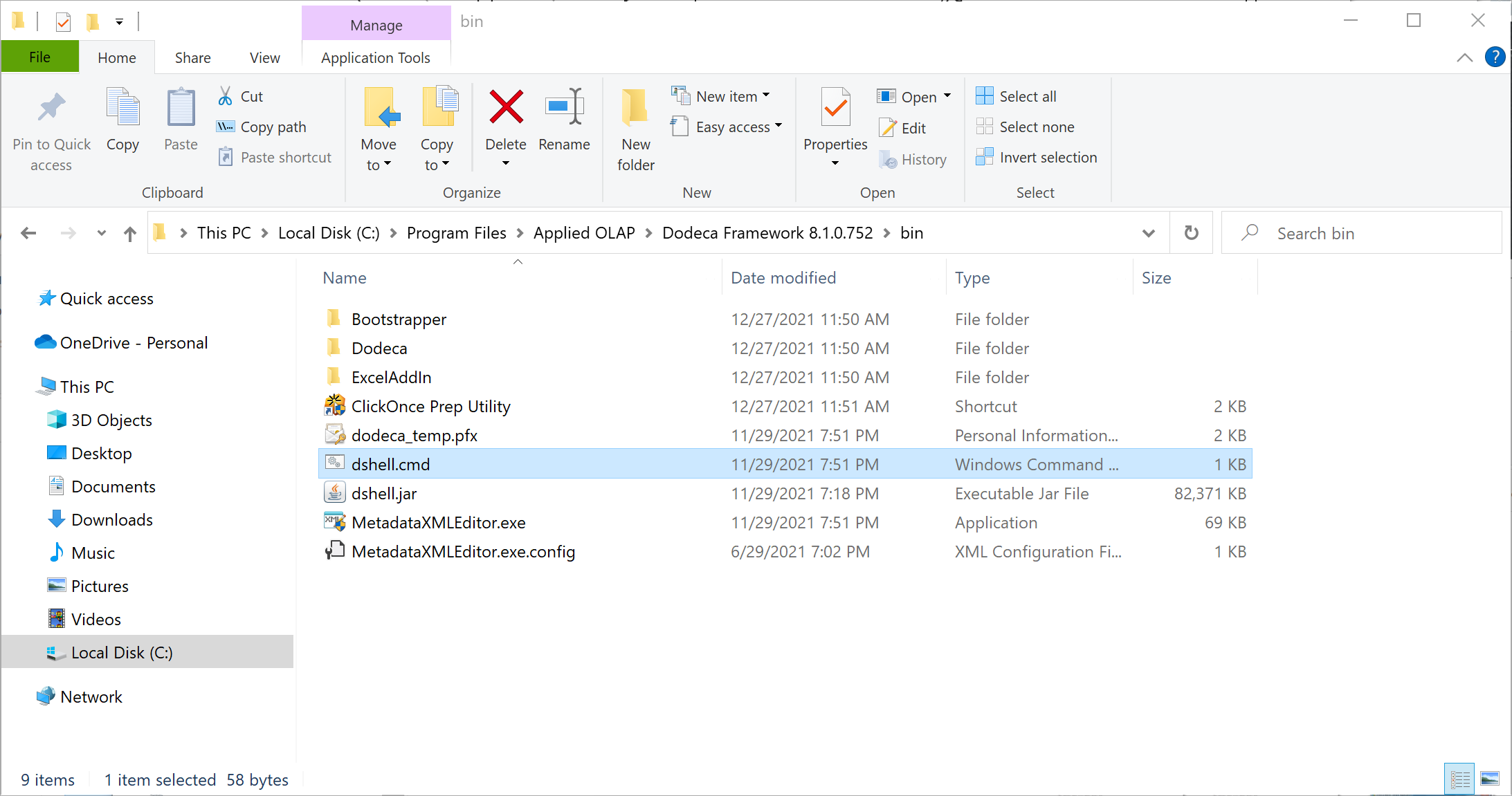This screenshot has width=1512, height=796.
Task: Click the quick access toolbar new folder icon
Action: point(92,22)
